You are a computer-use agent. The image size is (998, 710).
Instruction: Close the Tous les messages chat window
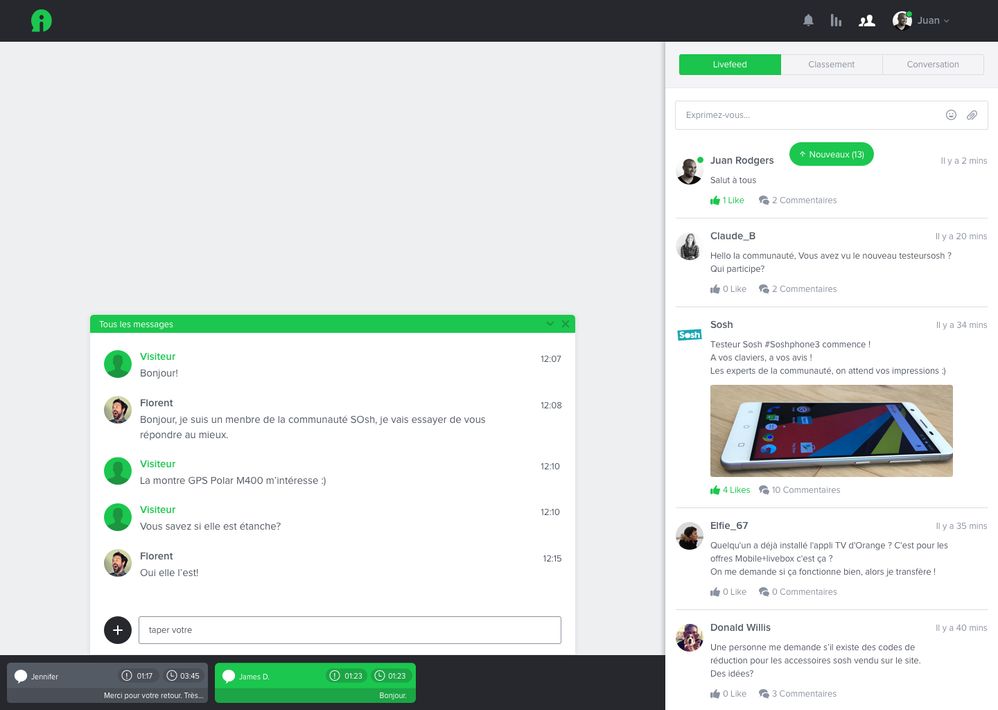pyautogui.click(x=566, y=324)
